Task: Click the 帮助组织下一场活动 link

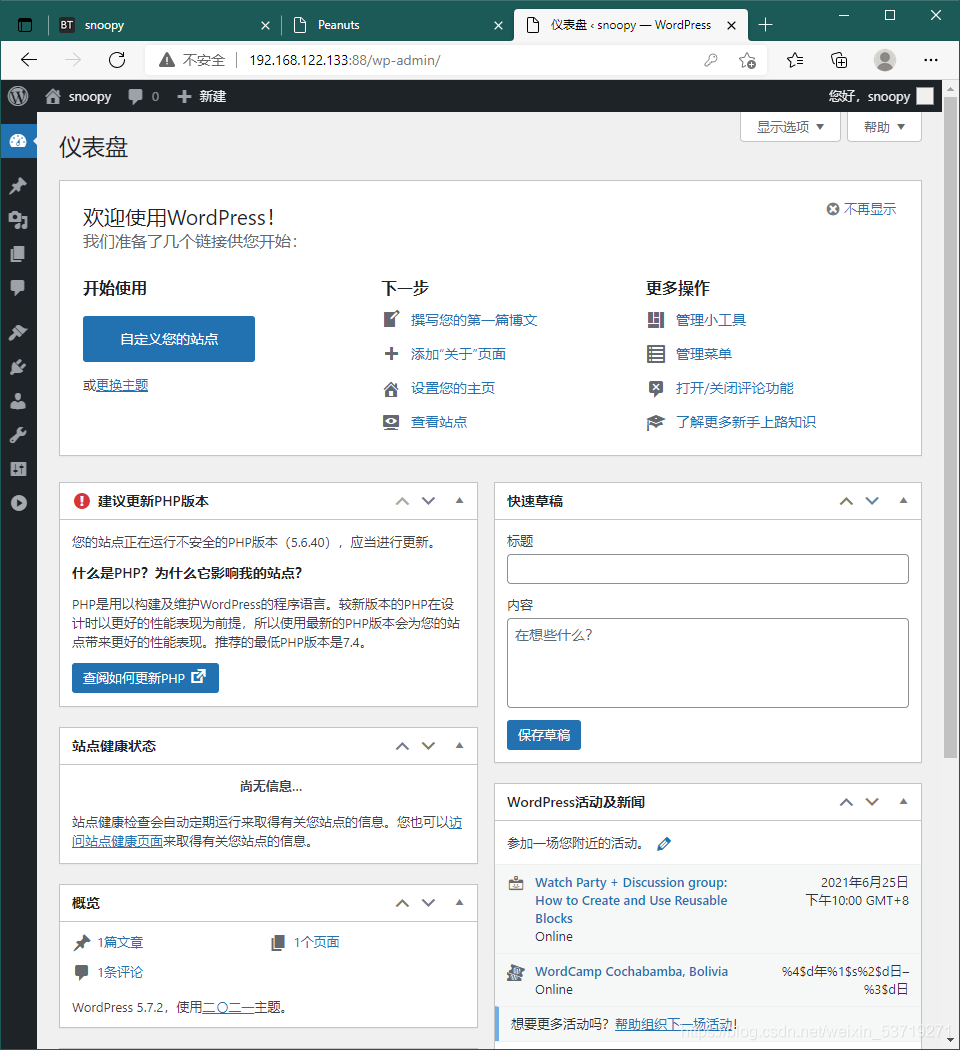Action: [674, 1024]
